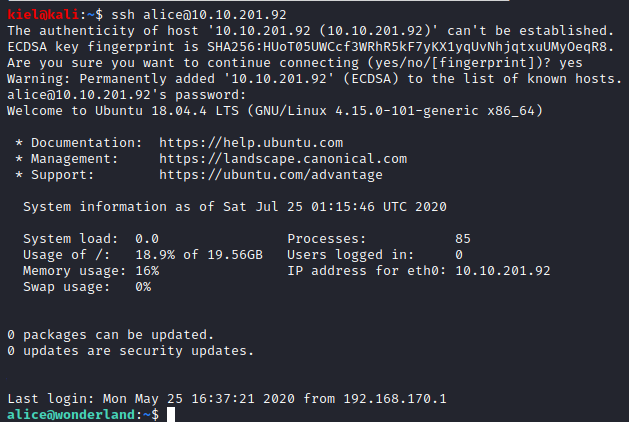Click the Processes count value 85
Image resolution: width=629 pixels, height=422 pixels.
point(462,239)
